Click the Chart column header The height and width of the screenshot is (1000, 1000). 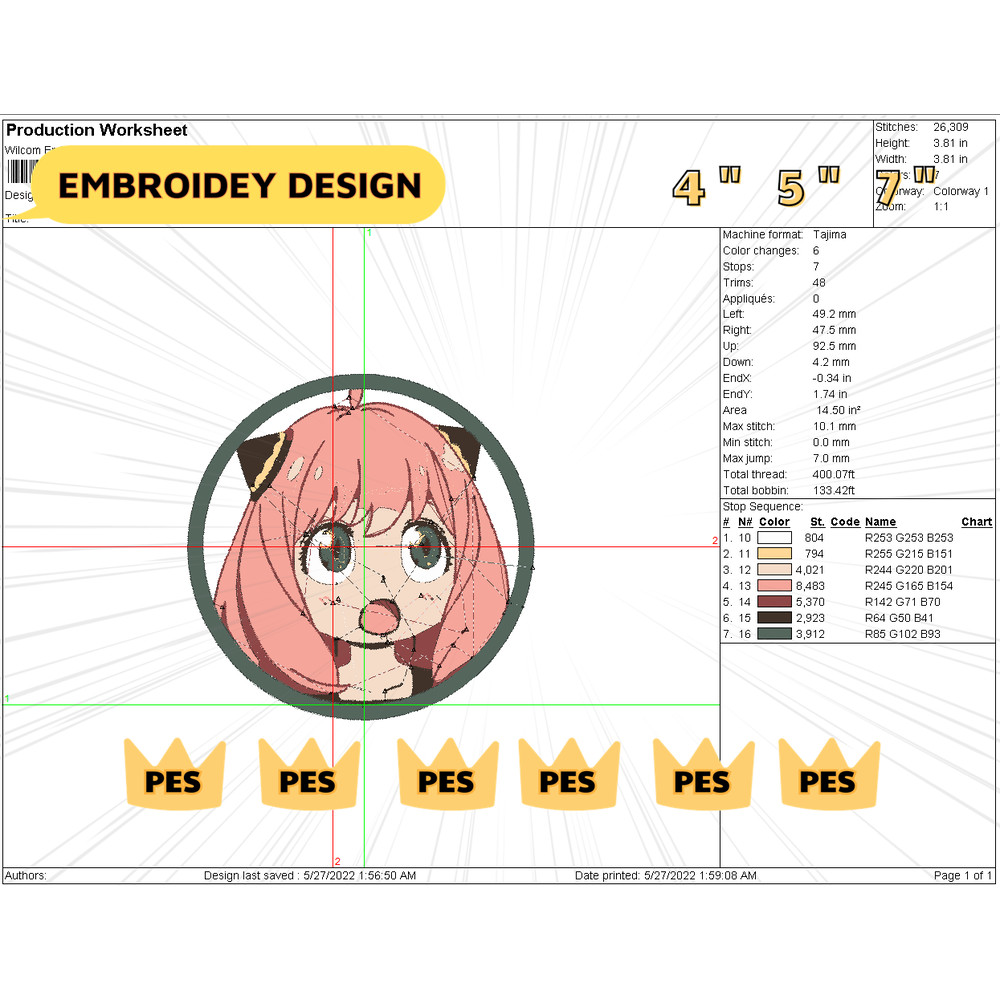976,521
